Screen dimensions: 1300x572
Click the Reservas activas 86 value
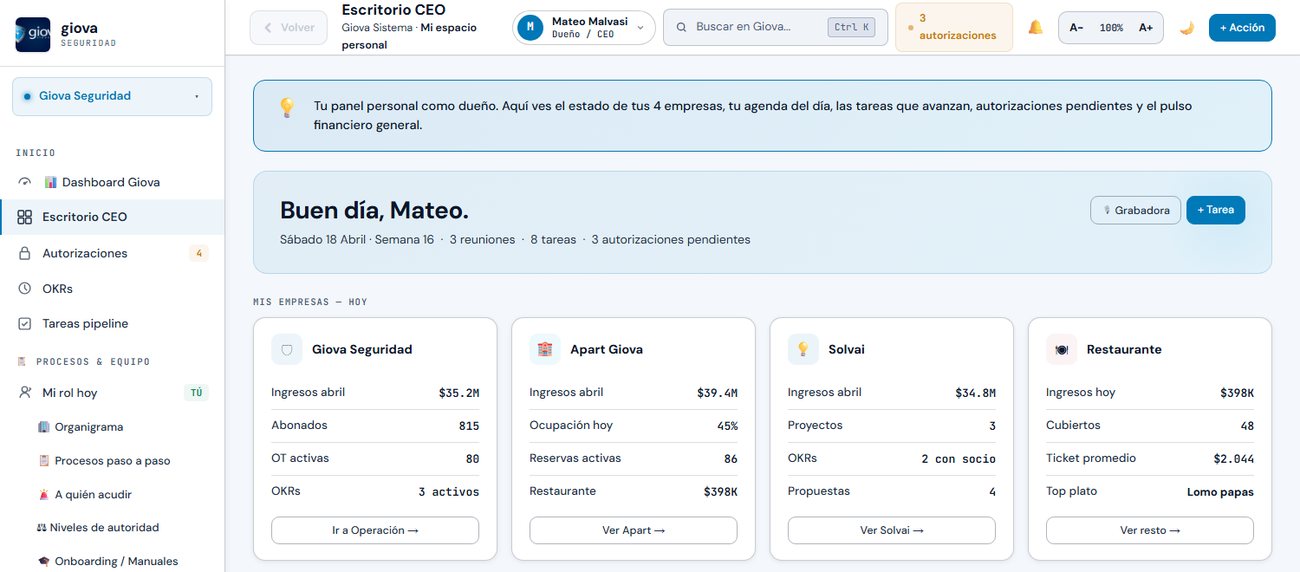point(731,459)
